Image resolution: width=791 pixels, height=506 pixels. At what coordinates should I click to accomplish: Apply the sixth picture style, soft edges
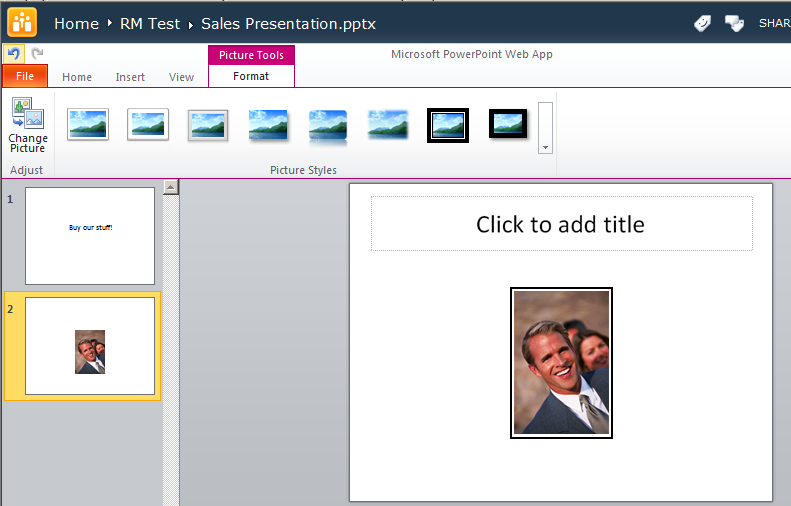pyautogui.click(x=388, y=125)
